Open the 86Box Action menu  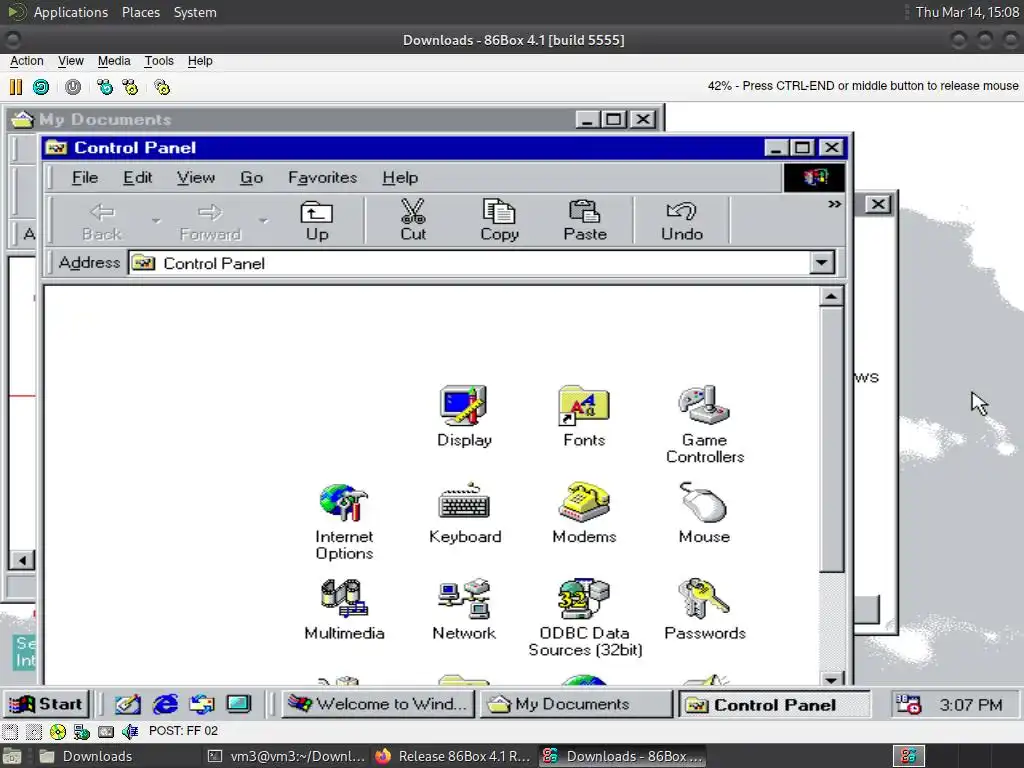pos(27,61)
